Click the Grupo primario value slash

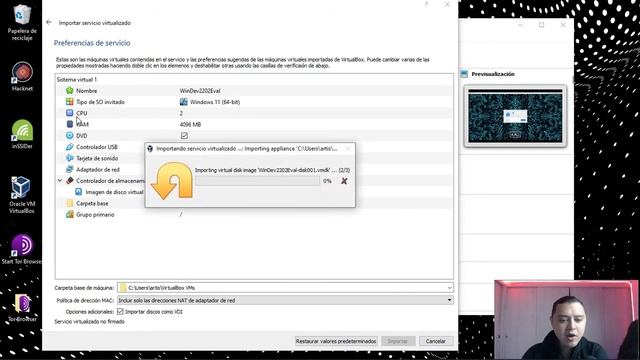(181, 214)
